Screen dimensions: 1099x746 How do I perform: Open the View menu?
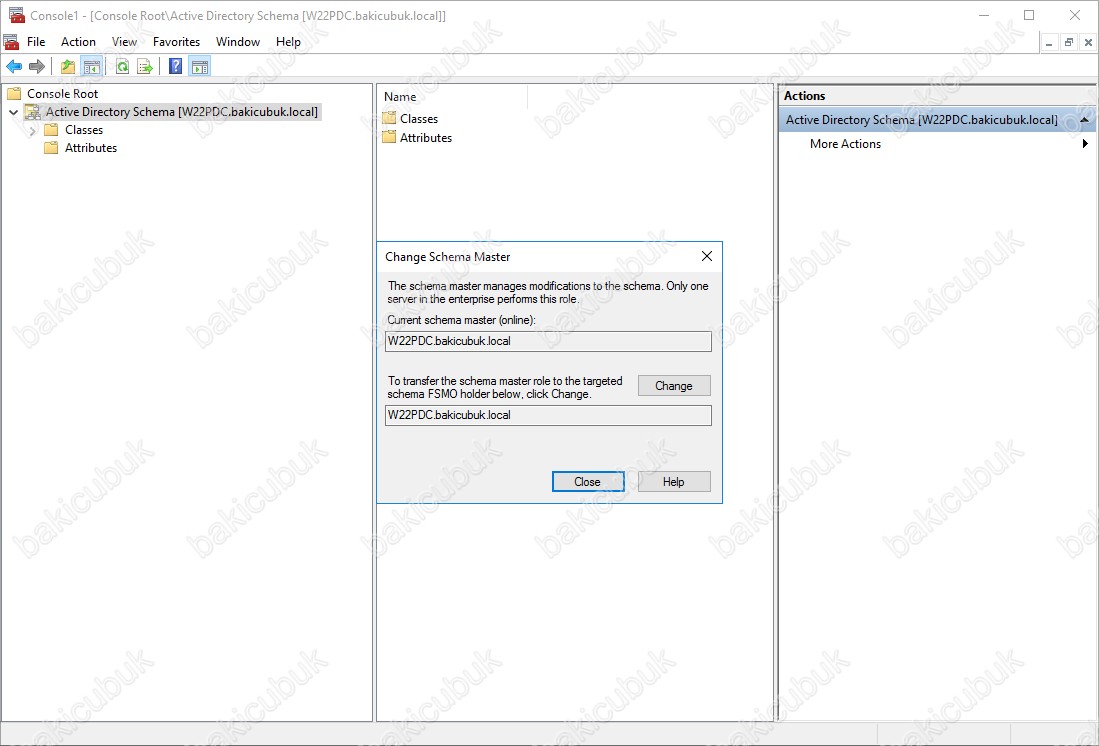click(x=124, y=41)
